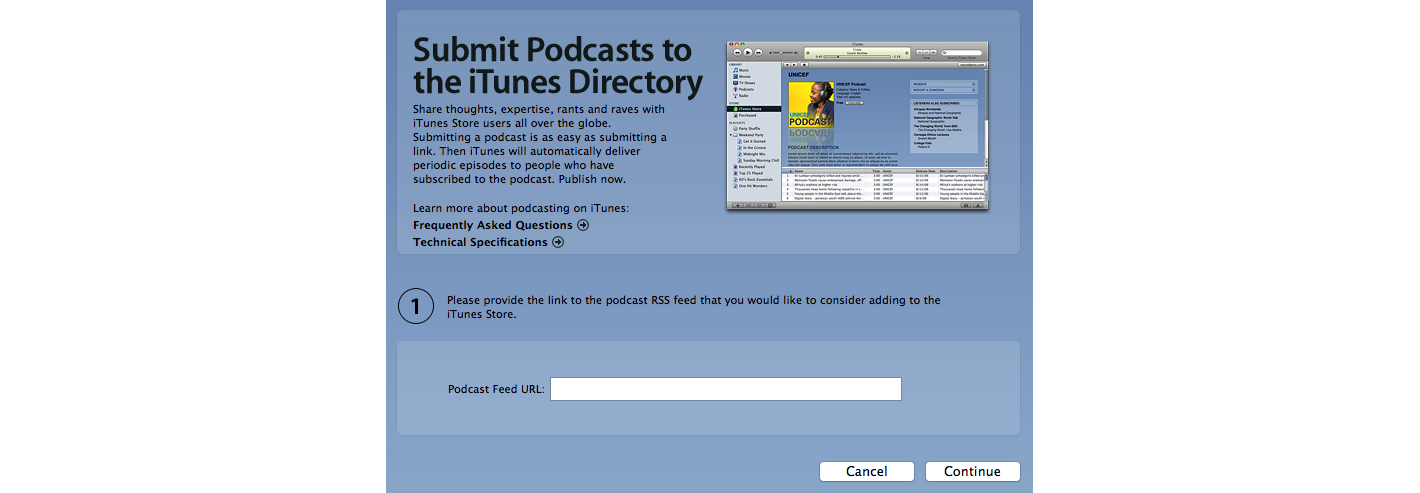
Task: Click the volume slider in the iTunes preview
Action: [x=783, y=52]
